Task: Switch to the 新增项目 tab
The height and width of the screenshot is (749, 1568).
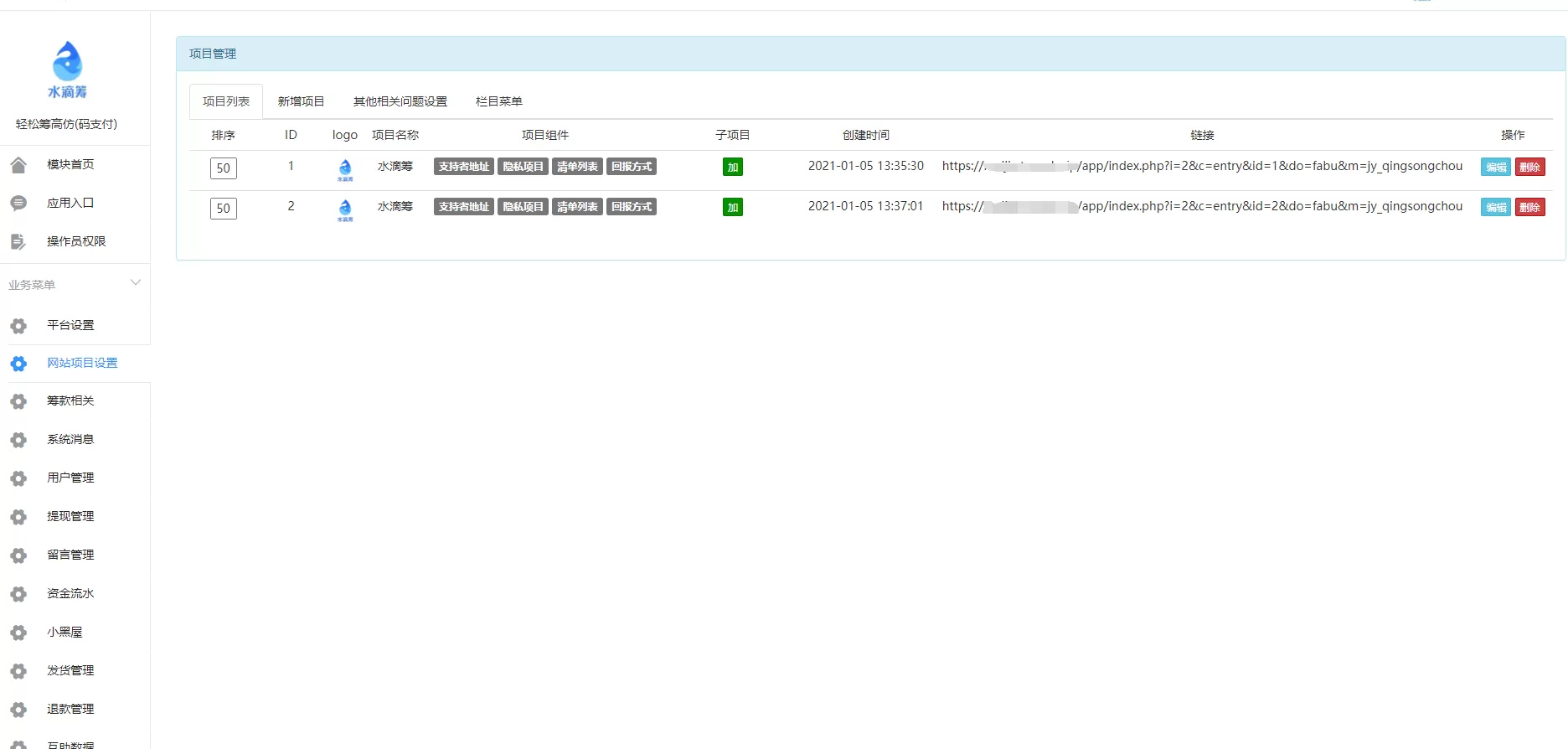Action: [x=301, y=101]
